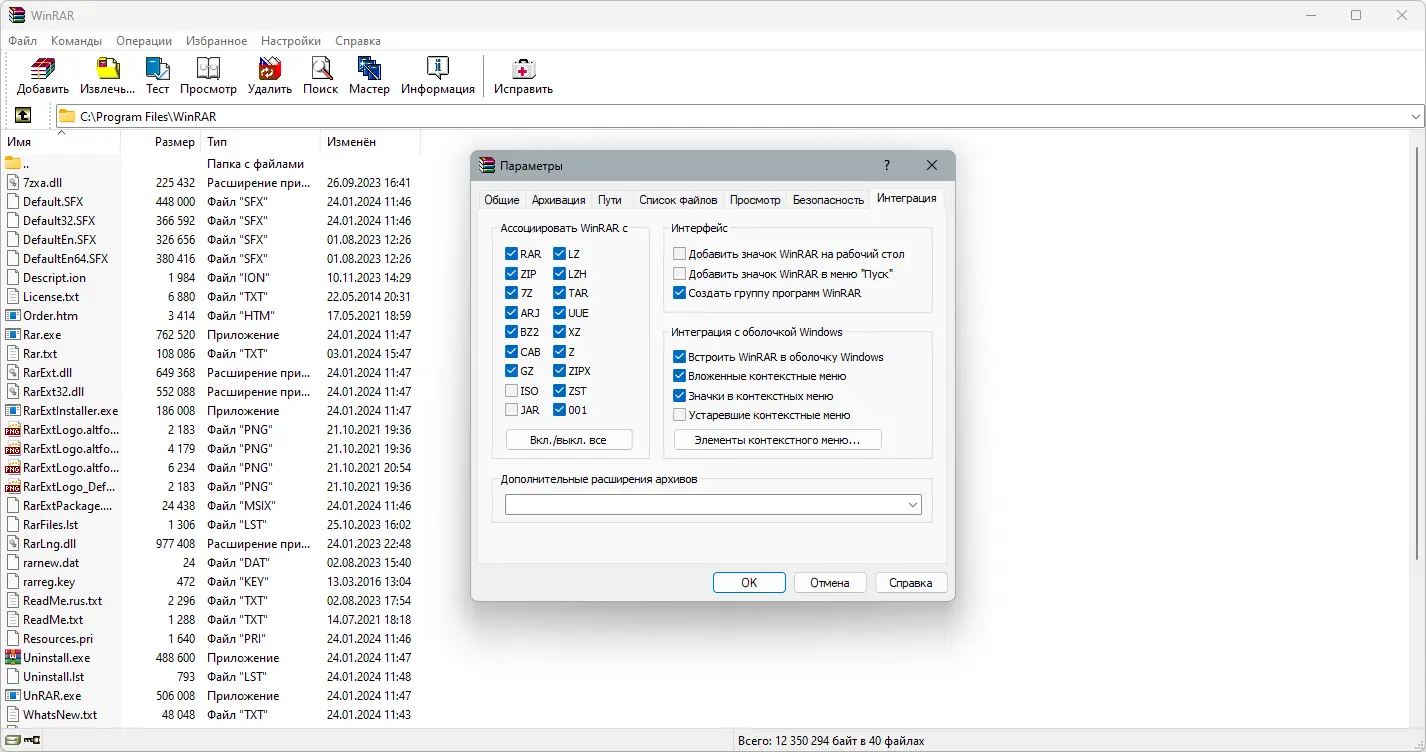The width and height of the screenshot is (1426, 752).
Task: Click the 'Вкл./выкл. все' button
Action: 569,440
